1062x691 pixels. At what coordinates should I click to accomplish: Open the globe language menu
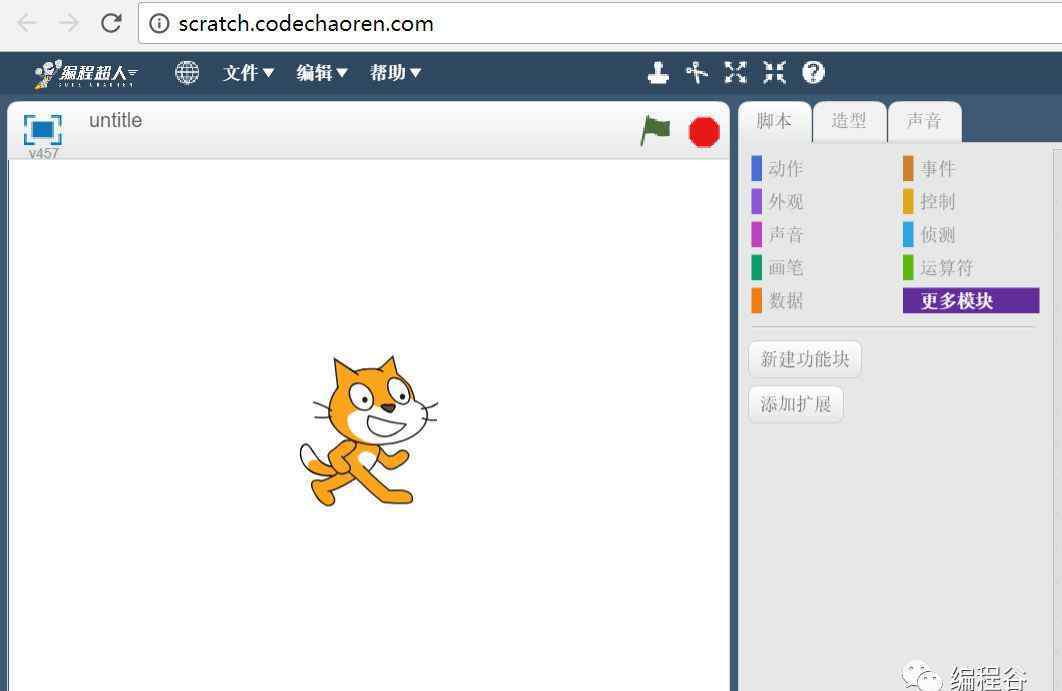[187, 72]
